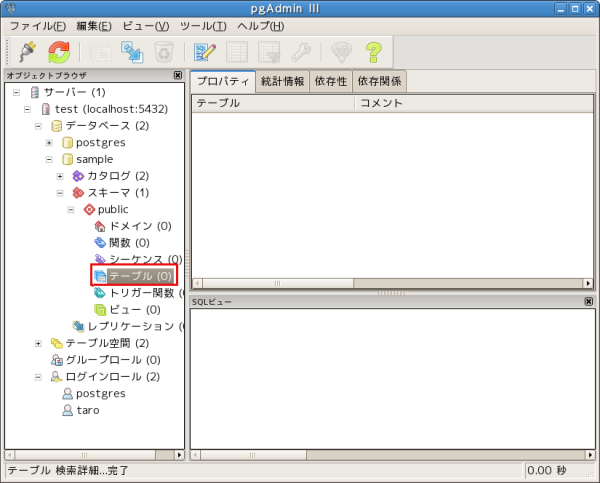600x483 pixels.
Task: Click the guru hint icon
Action: [341, 52]
